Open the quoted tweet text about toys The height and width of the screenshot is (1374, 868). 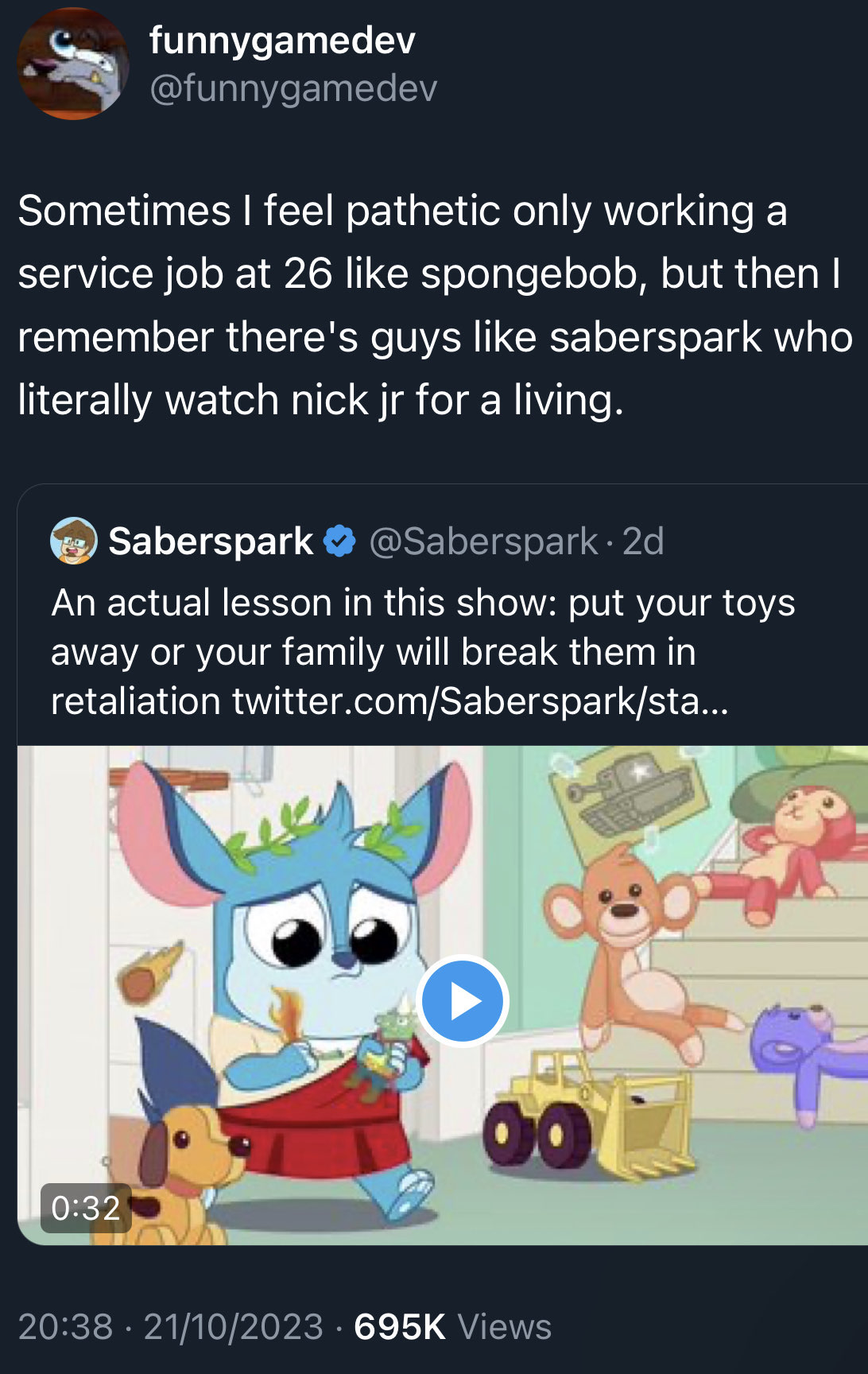tap(423, 651)
